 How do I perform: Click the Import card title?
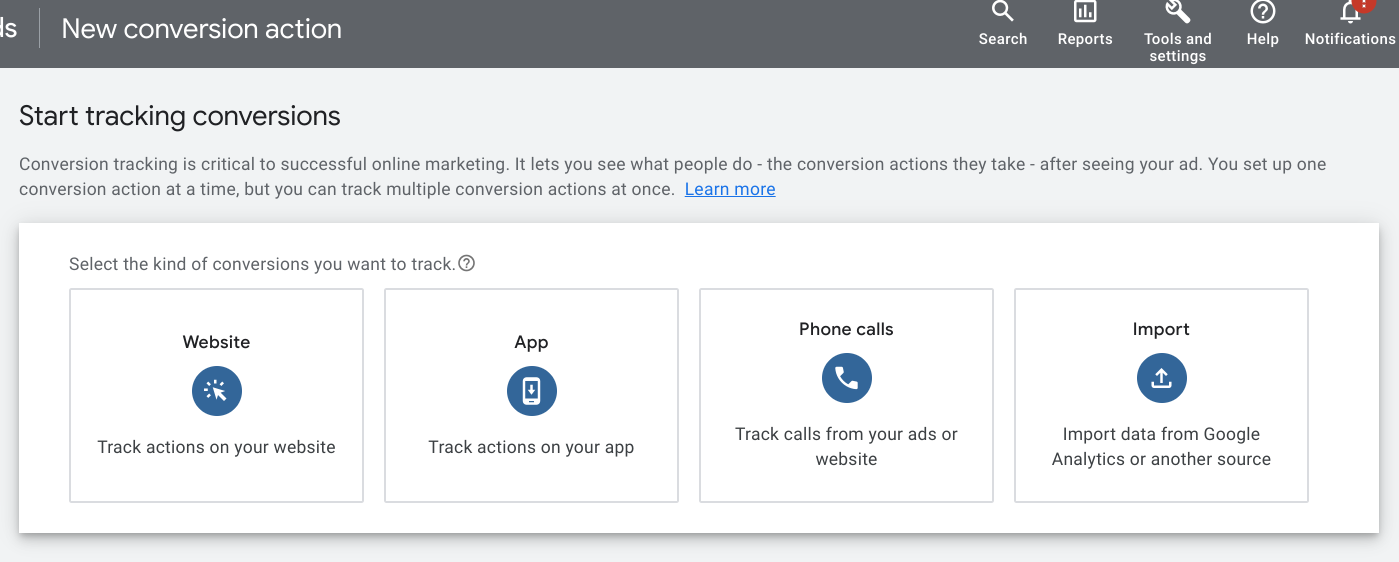pyautogui.click(x=1161, y=329)
